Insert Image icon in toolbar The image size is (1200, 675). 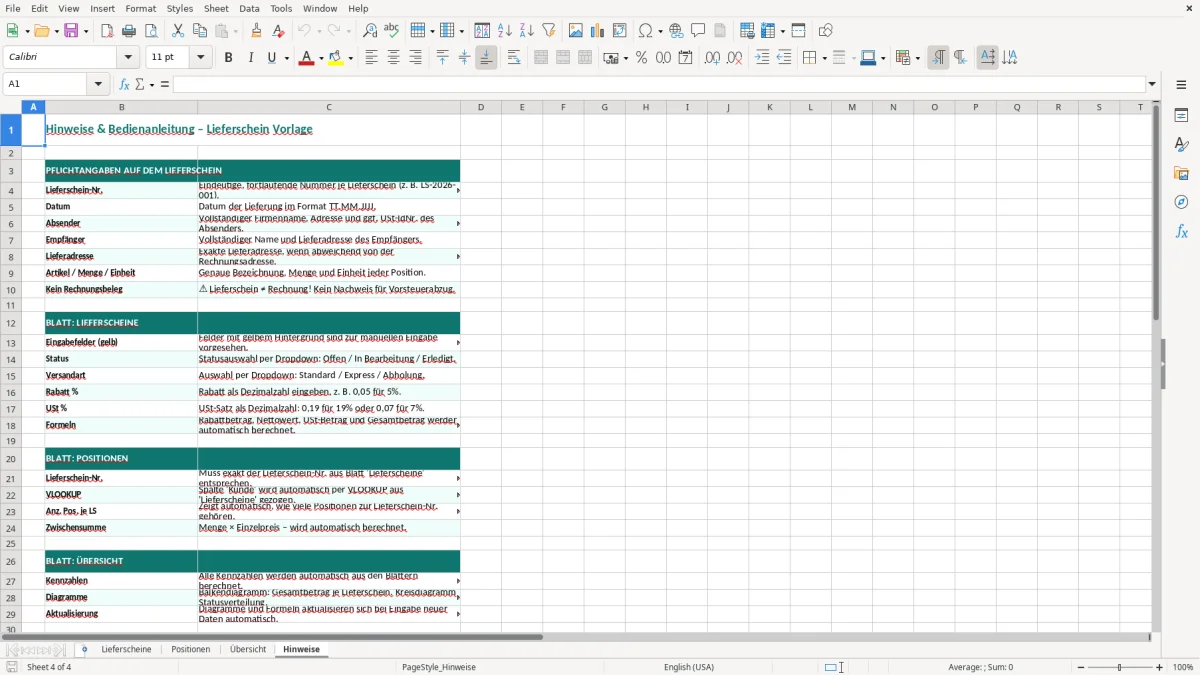576,31
